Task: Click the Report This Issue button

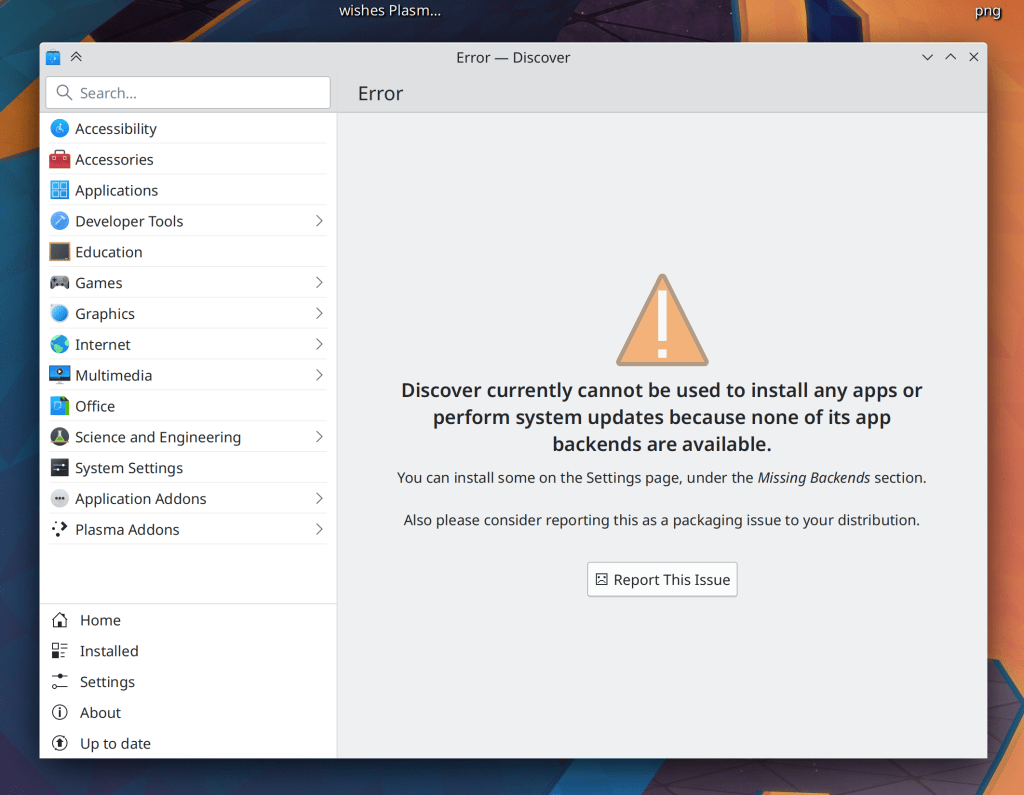Action: point(662,580)
